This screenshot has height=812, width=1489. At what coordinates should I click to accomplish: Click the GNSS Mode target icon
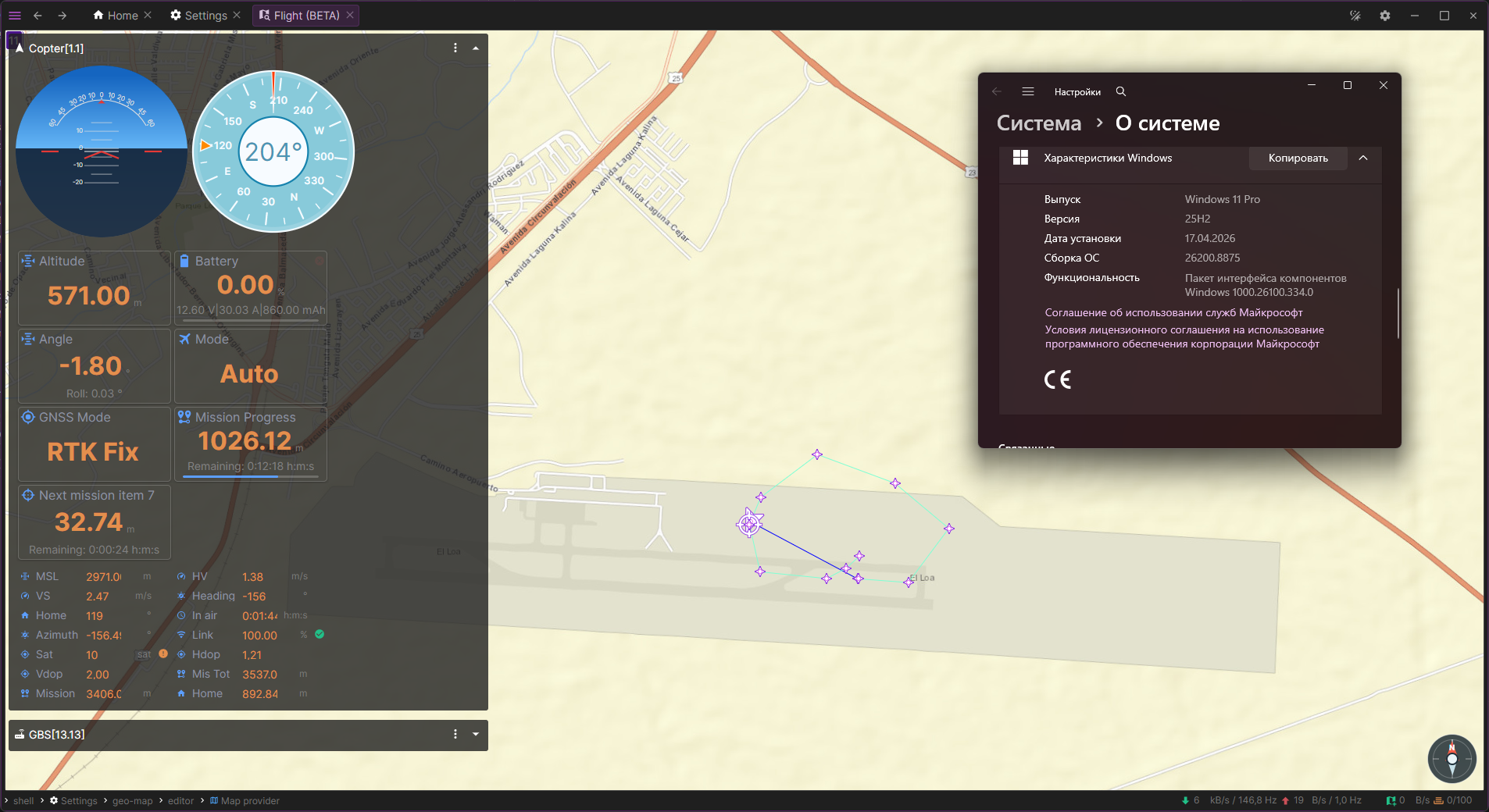click(x=28, y=417)
